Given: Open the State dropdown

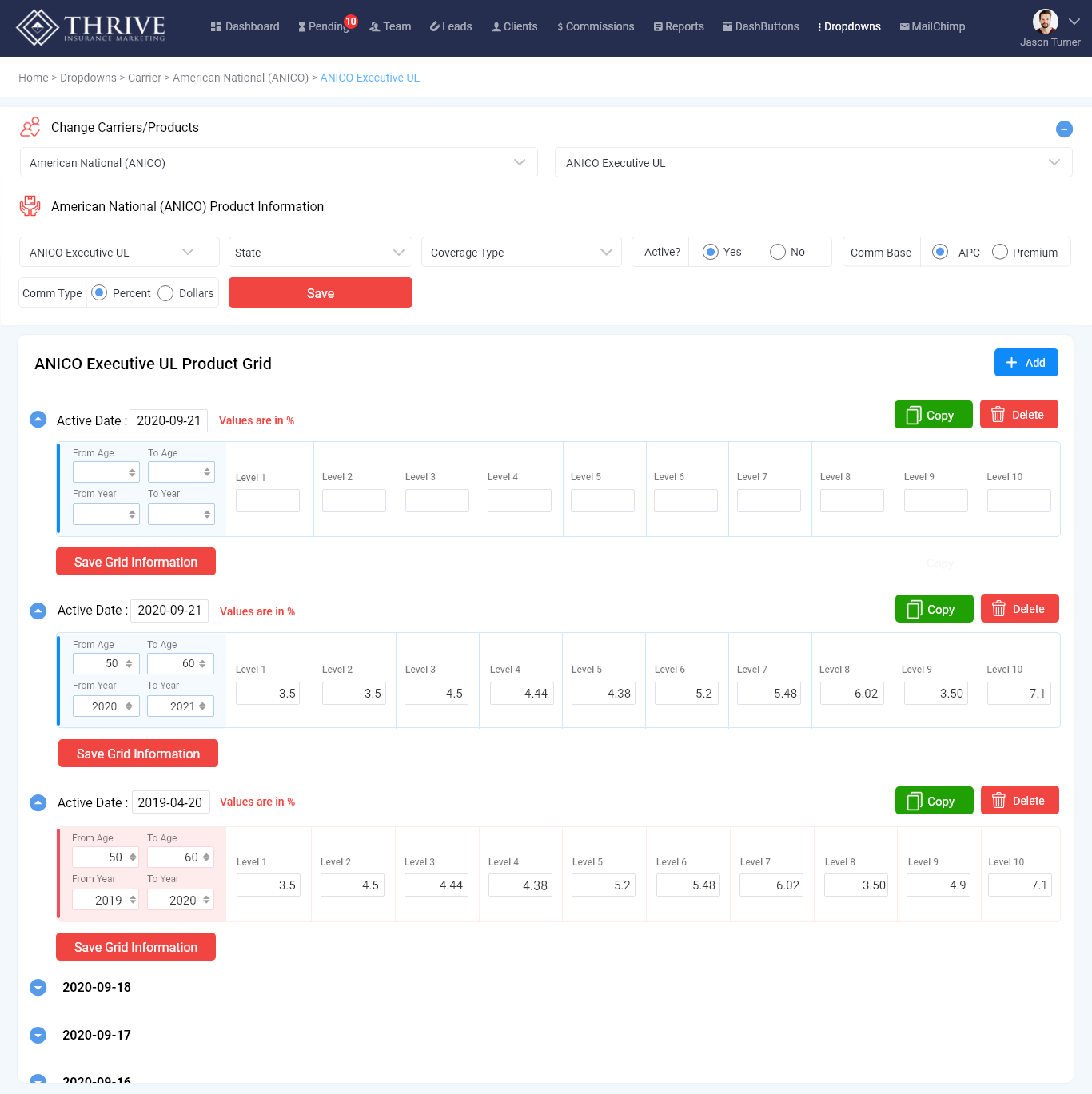Looking at the screenshot, I should tap(320, 252).
